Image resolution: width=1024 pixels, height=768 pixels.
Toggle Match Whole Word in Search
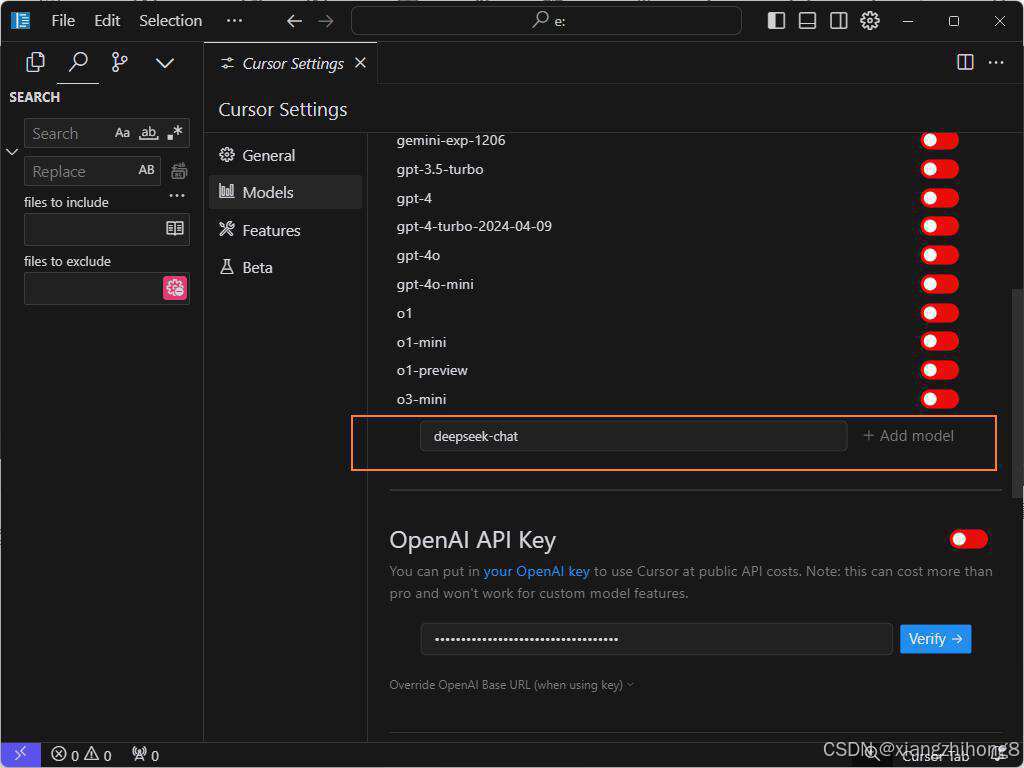click(149, 133)
